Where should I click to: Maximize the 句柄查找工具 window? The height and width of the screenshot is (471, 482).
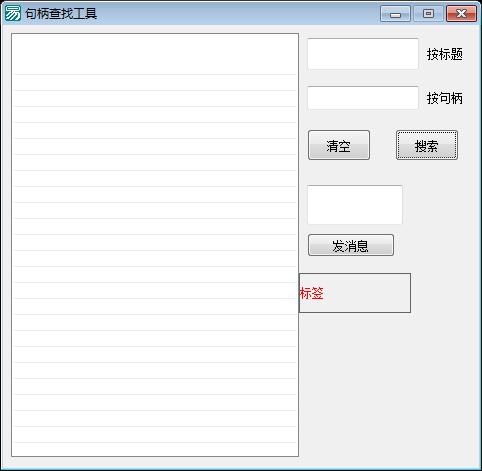[428, 14]
